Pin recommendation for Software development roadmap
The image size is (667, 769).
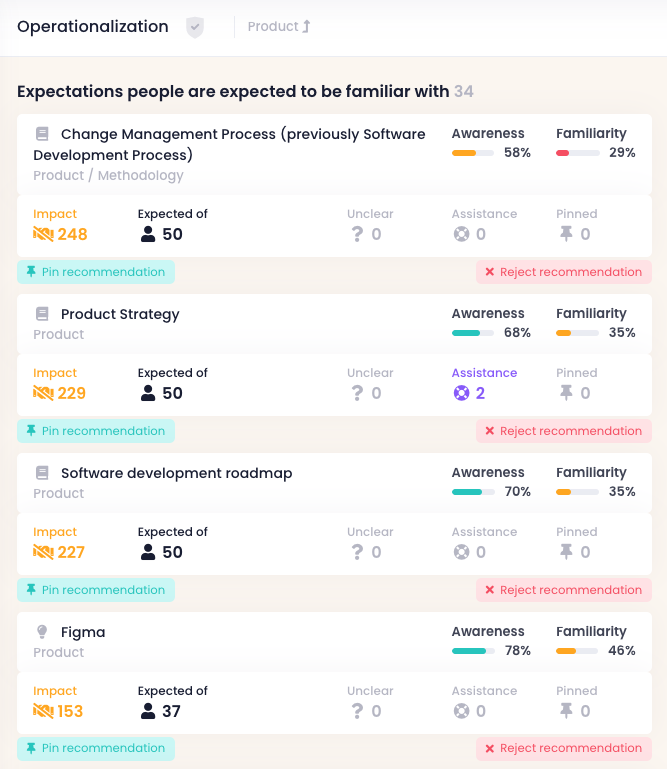(96, 590)
